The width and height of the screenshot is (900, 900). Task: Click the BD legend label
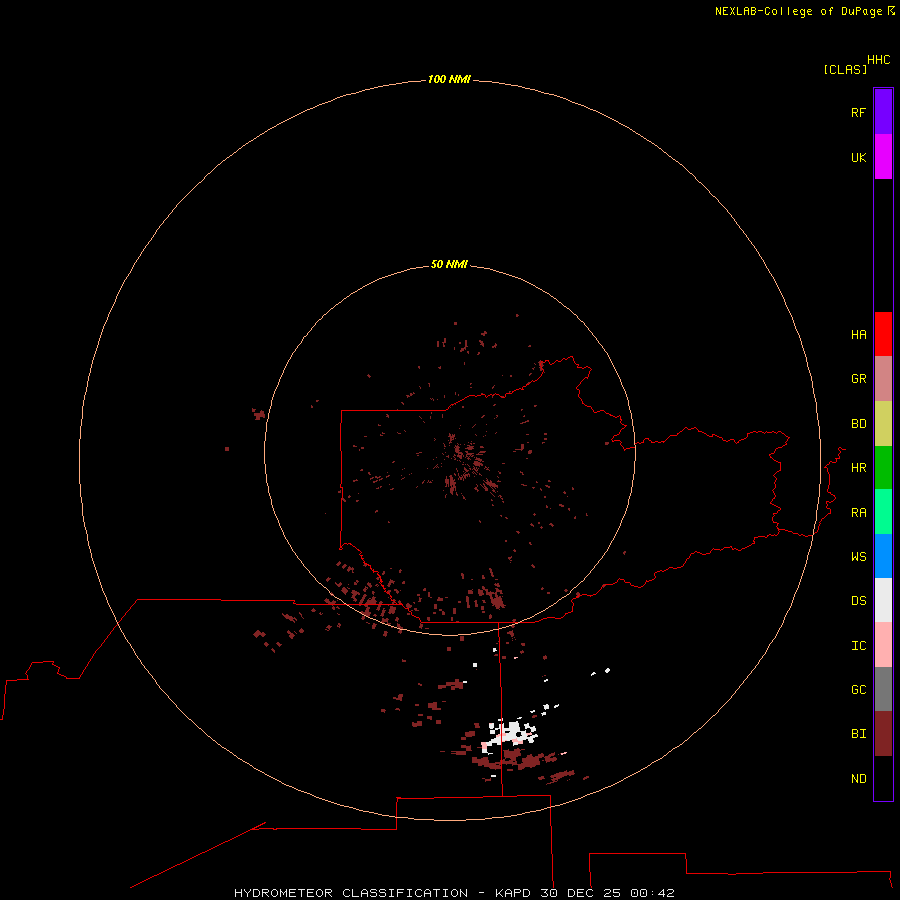(x=858, y=424)
